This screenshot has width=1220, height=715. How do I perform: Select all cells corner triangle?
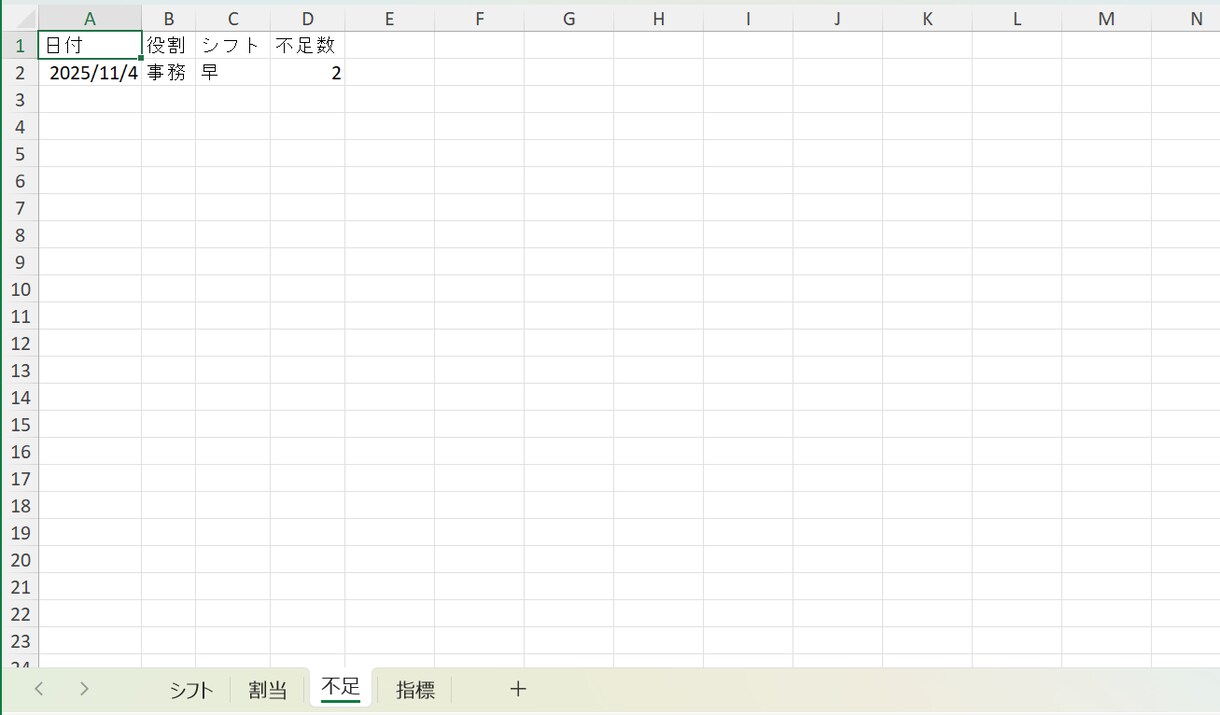click(x=20, y=18)
